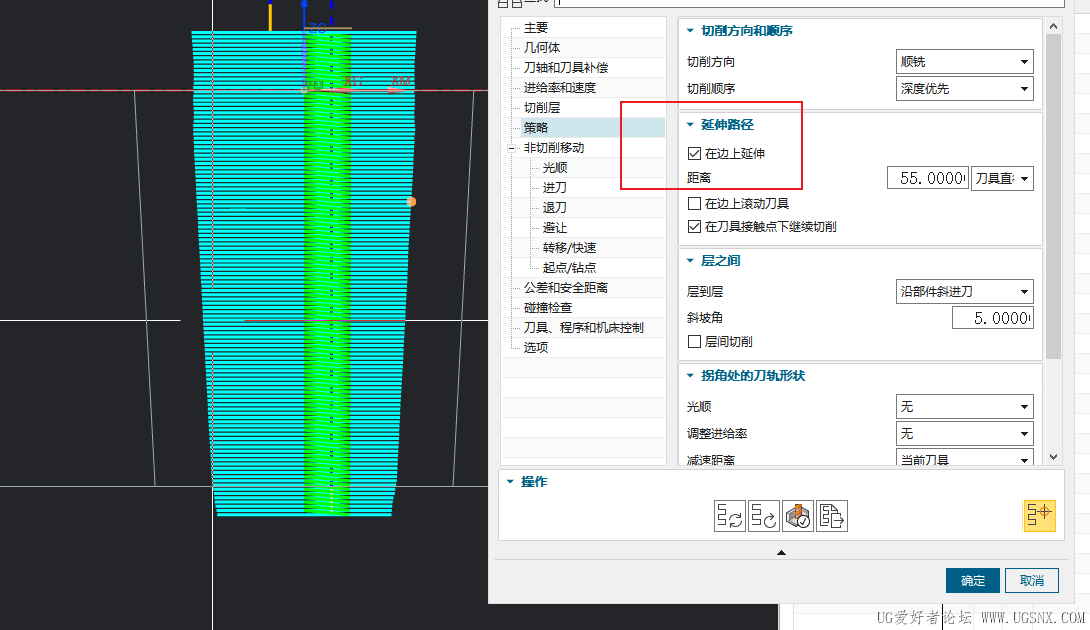Click the 斜坡角 value field 5.0000

[x=993, y=318]
